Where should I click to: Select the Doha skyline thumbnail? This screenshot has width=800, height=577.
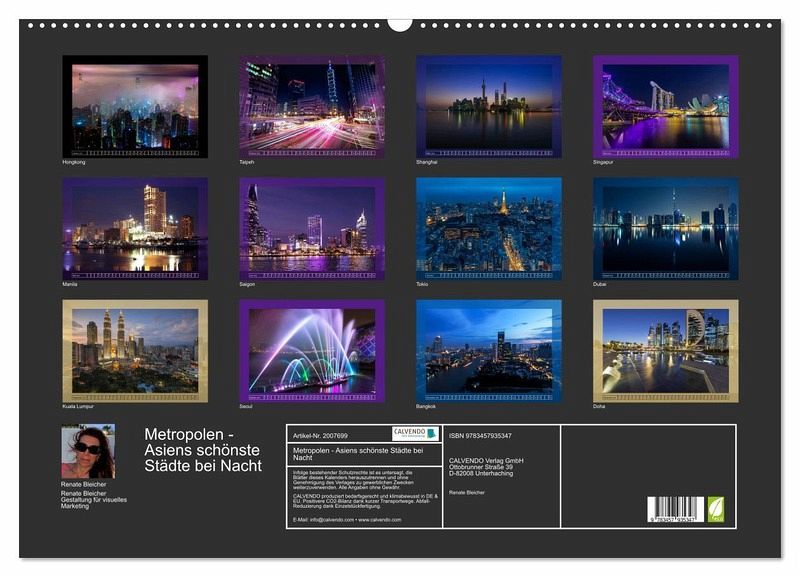point(666,351)
